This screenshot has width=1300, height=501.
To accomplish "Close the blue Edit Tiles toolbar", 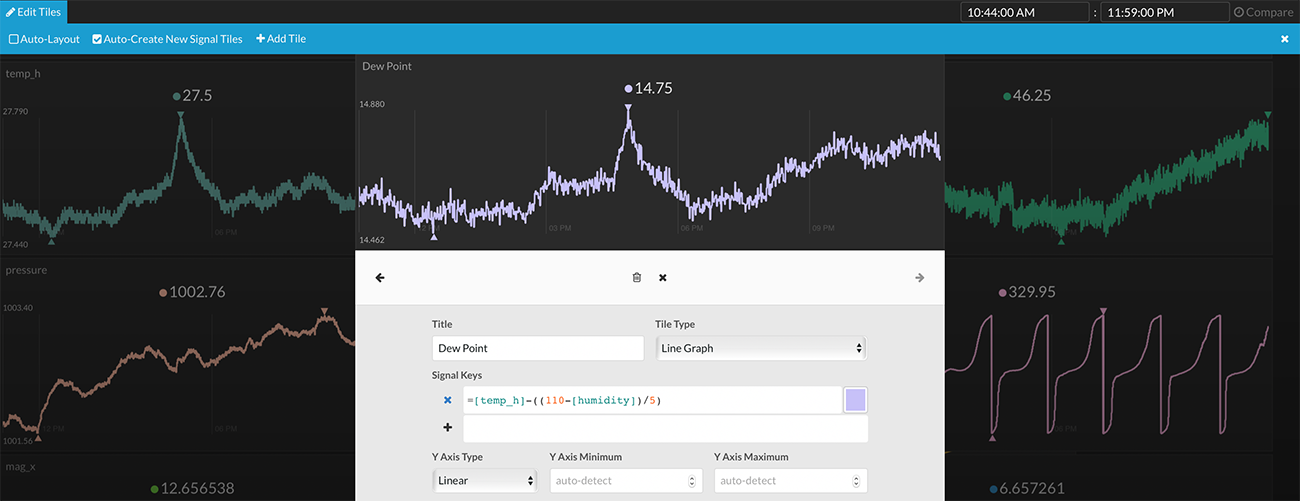I will (1284, 39).
